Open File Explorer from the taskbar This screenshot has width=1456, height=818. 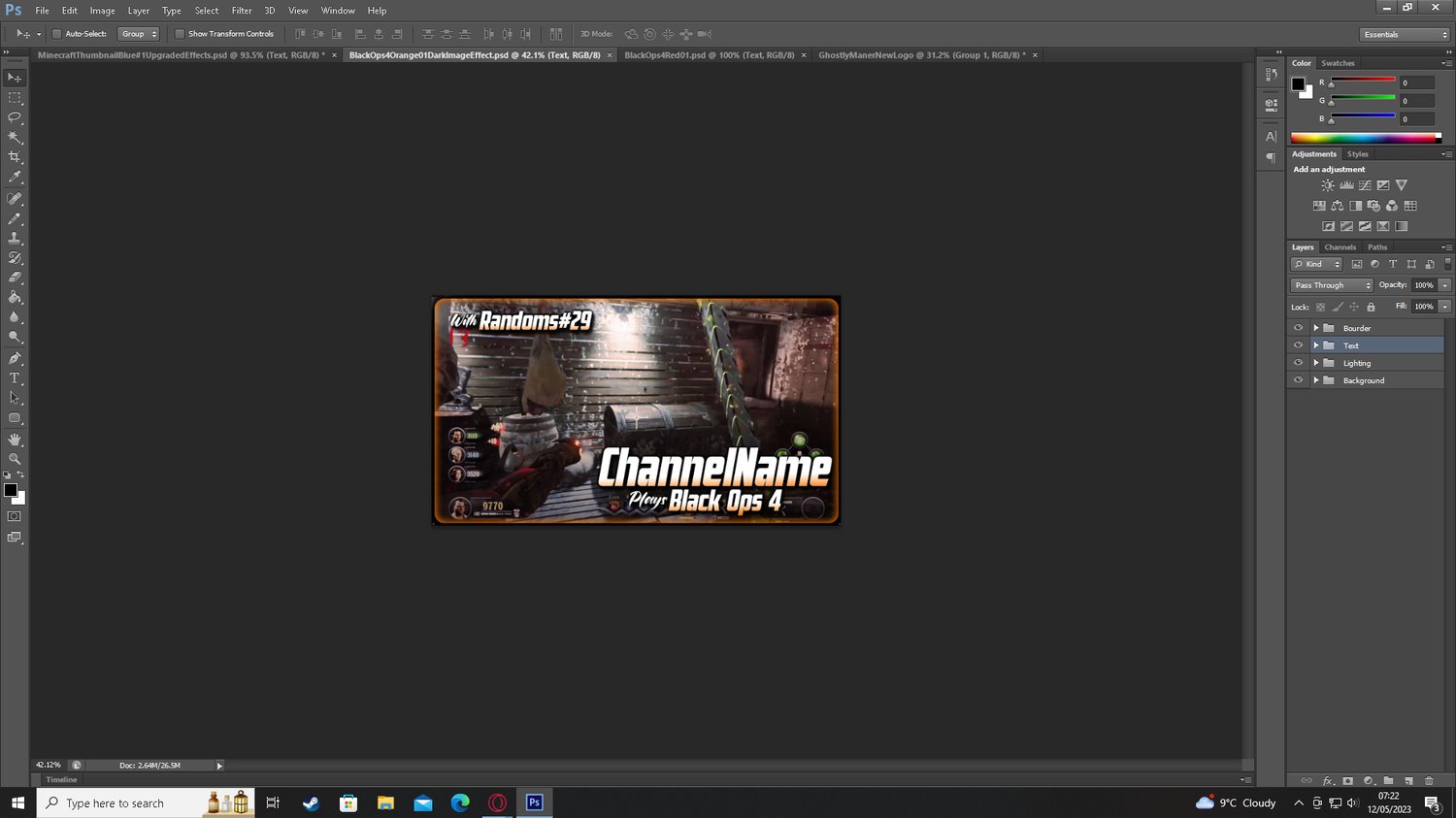[385, 802]
